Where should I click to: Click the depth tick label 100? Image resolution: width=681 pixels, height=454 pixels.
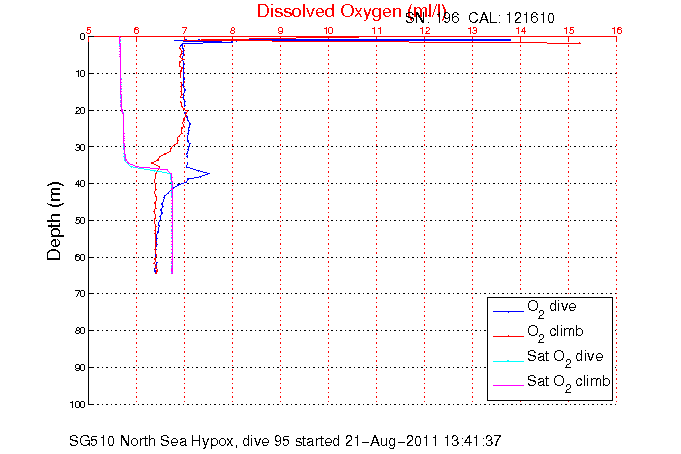[x=78, y=404]
